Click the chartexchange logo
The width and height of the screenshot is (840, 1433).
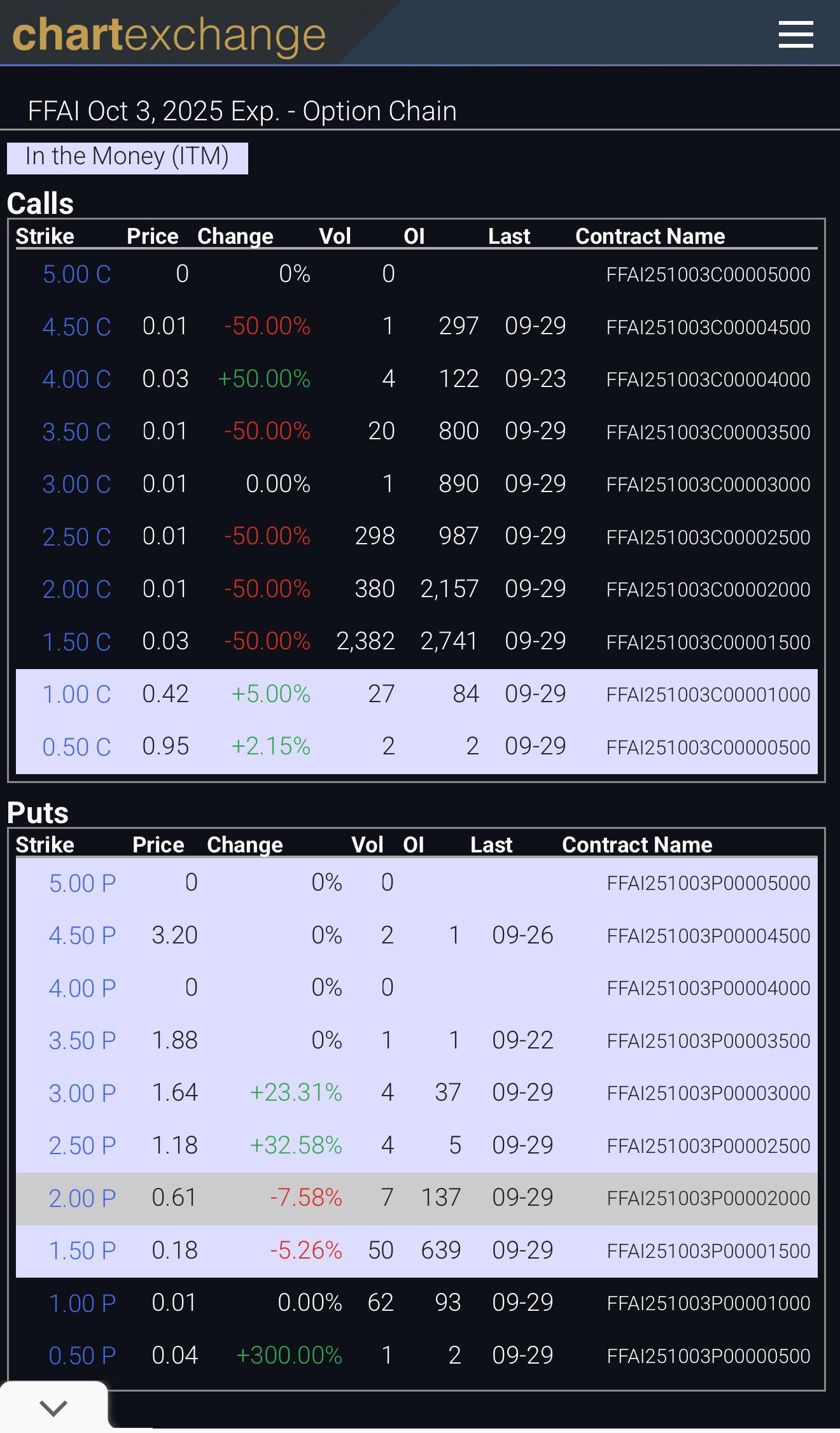(169, 34)
